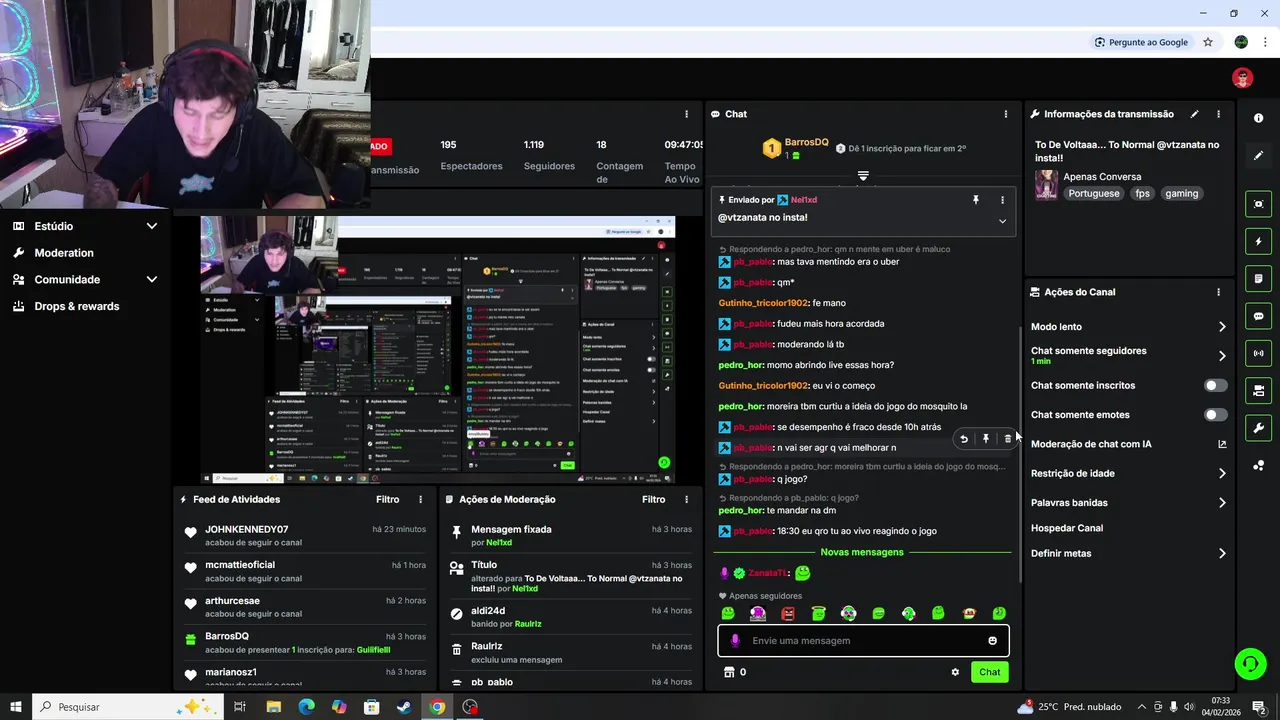1280x720 pixels.
Task: Click the gaming tag
Action: tap(1181, 194)
